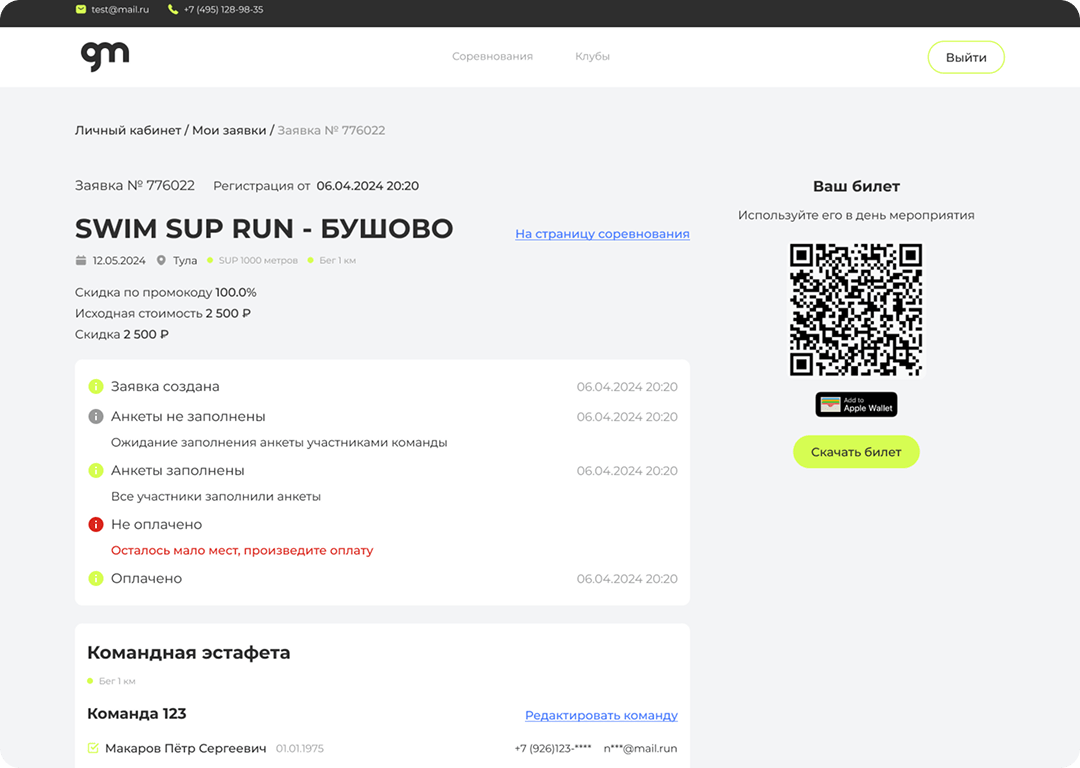Click the green status icon next to Оплачено
The height and width of the screenshot is (768, 1080).
96,578
